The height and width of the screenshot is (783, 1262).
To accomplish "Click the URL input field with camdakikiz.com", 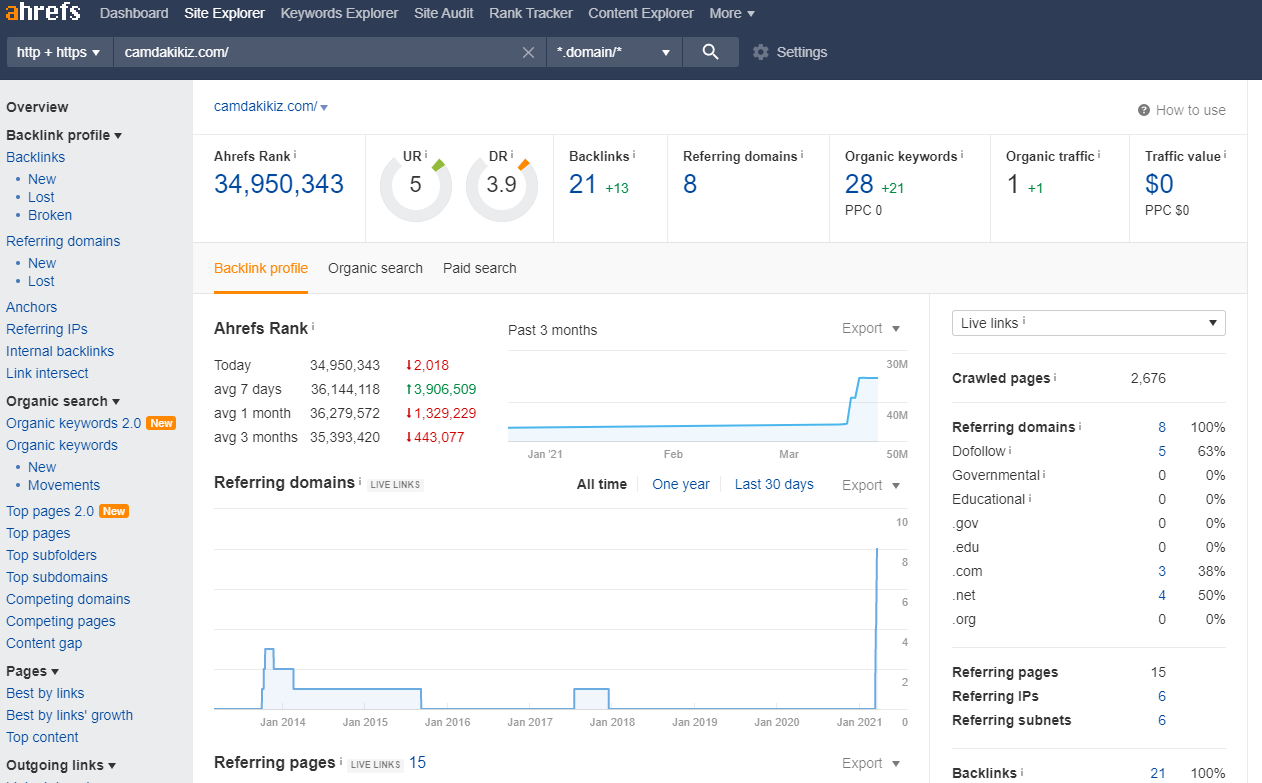I will [x=318, y=52].
